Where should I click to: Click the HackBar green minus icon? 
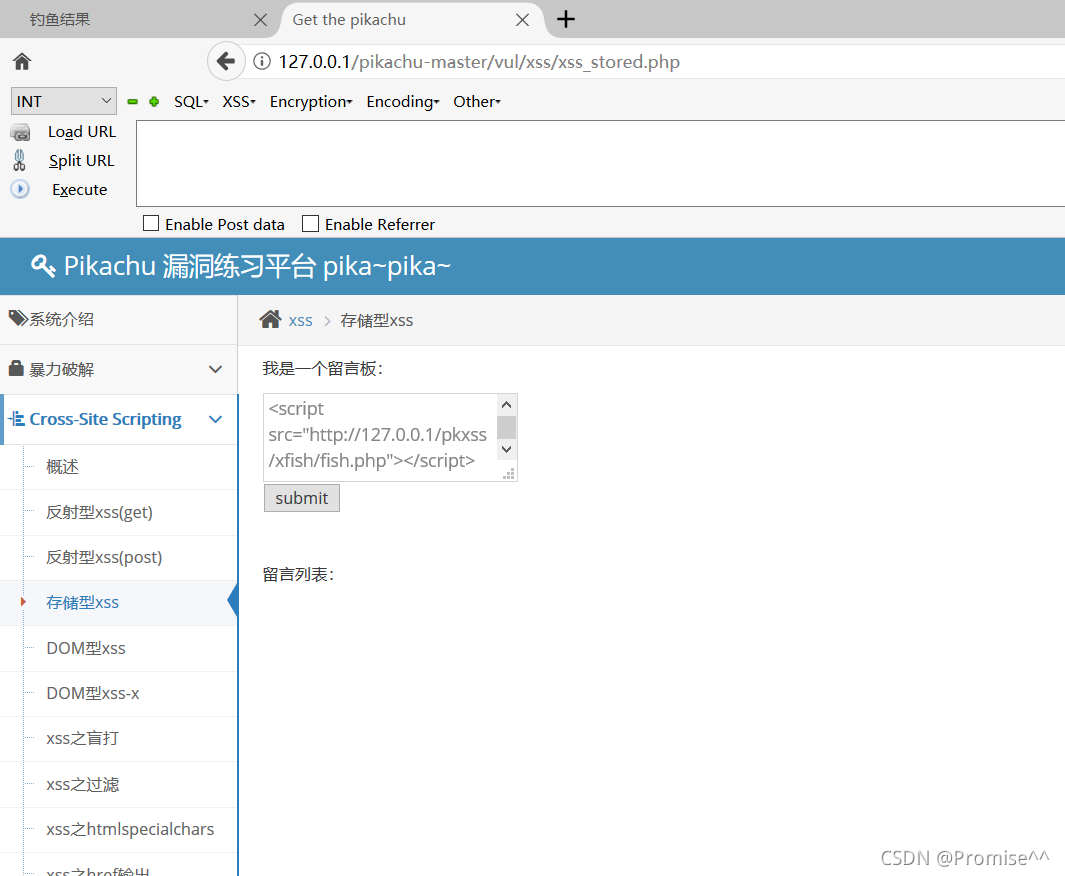(x=133, y=102)
